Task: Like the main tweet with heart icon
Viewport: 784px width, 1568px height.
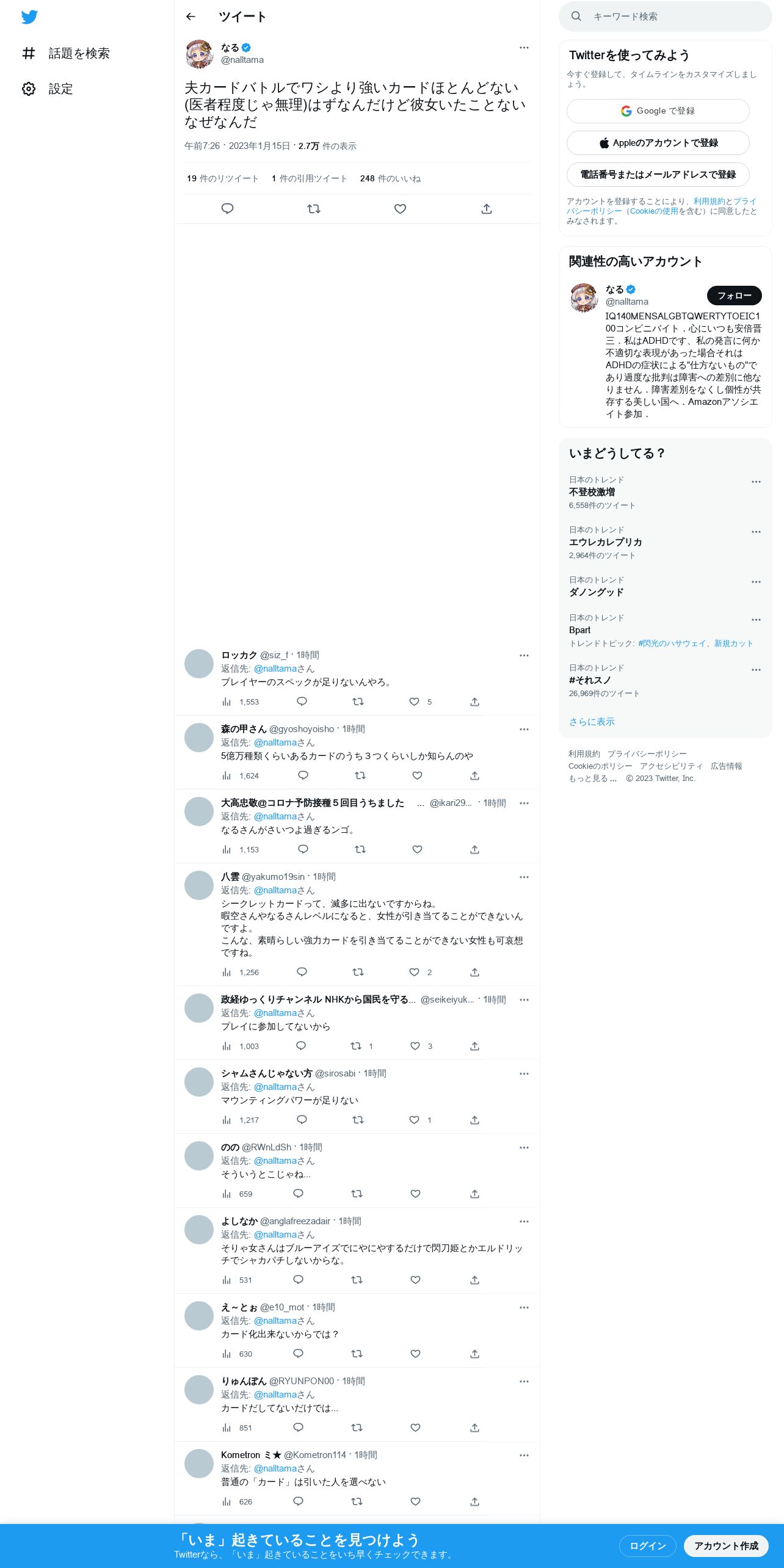Action: click(400, 209)
